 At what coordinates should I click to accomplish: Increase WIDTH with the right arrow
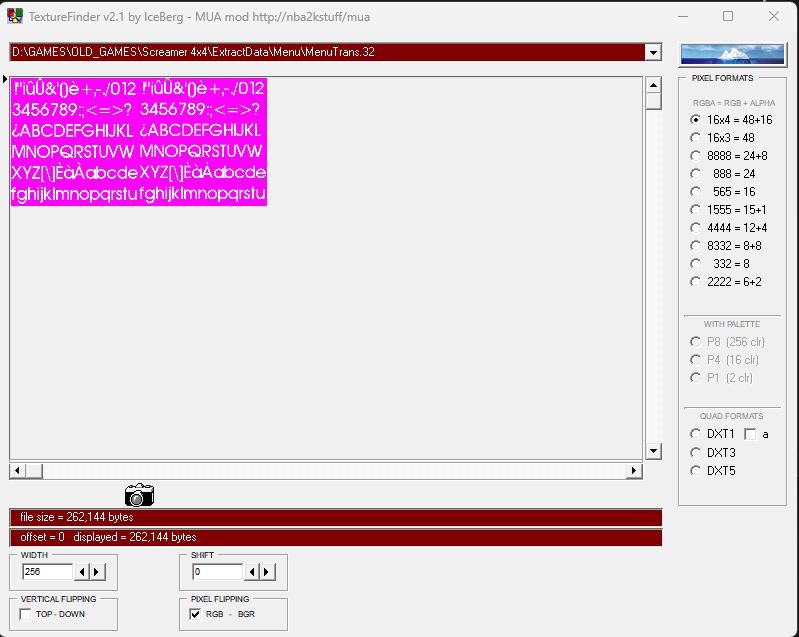click(x=97, y=572)
